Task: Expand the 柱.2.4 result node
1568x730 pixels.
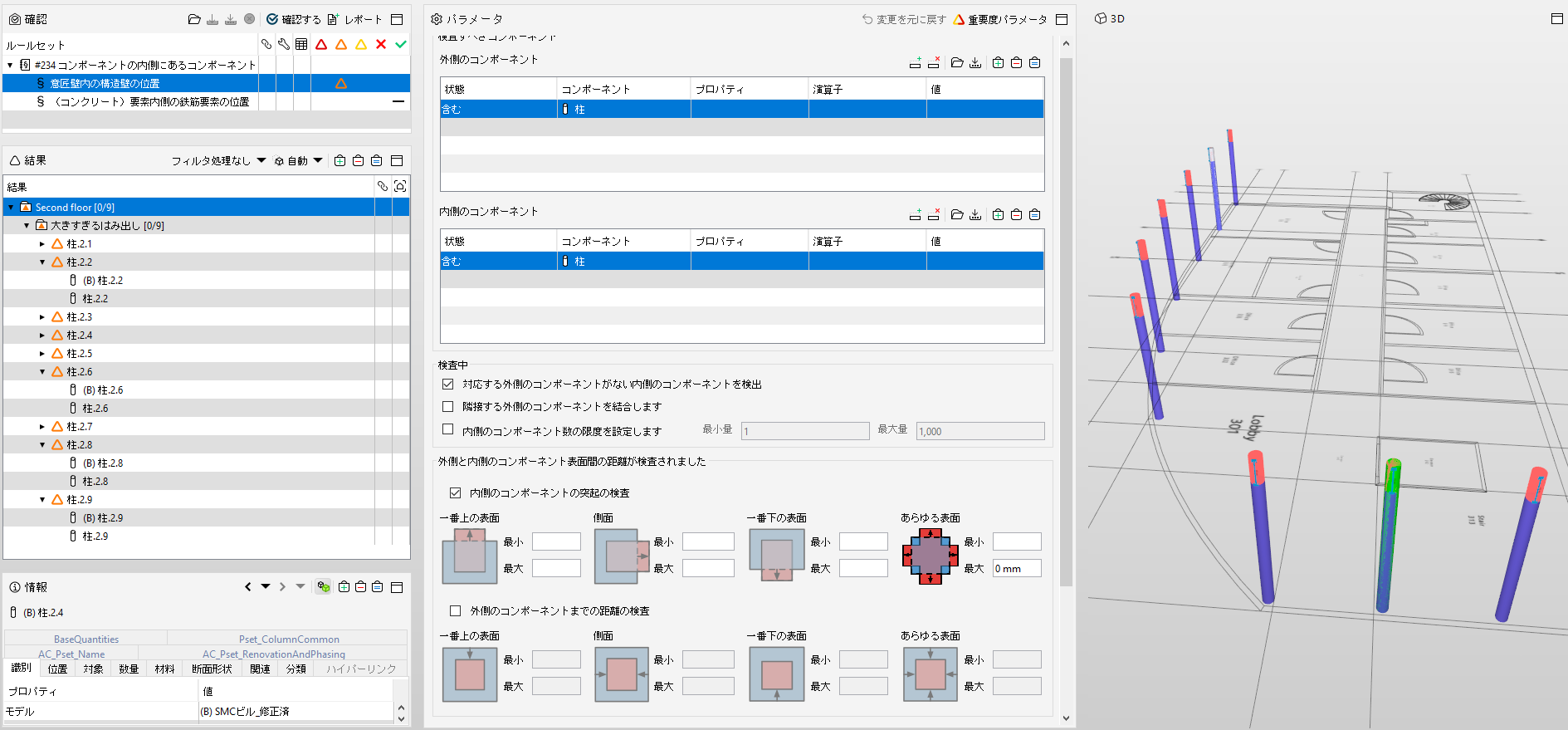Action: (42, 336)
